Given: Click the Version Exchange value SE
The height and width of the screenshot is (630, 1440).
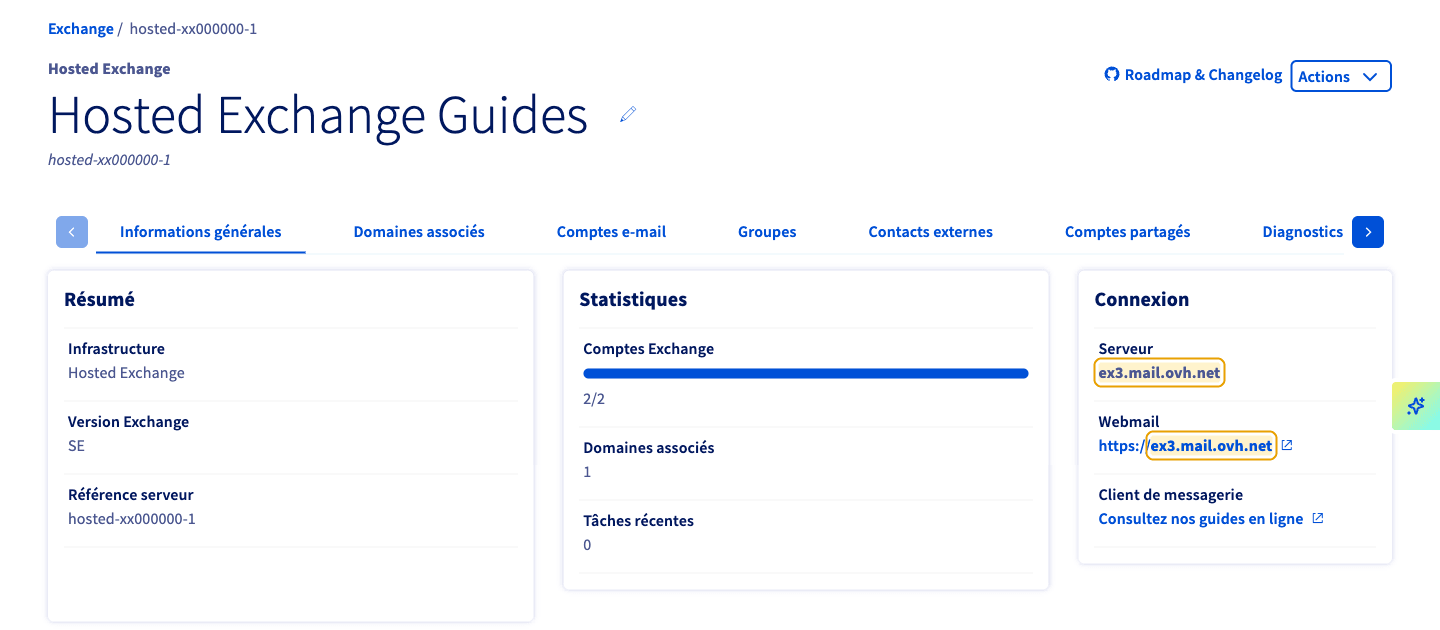Looking at the screenshot, I should 76,446.
